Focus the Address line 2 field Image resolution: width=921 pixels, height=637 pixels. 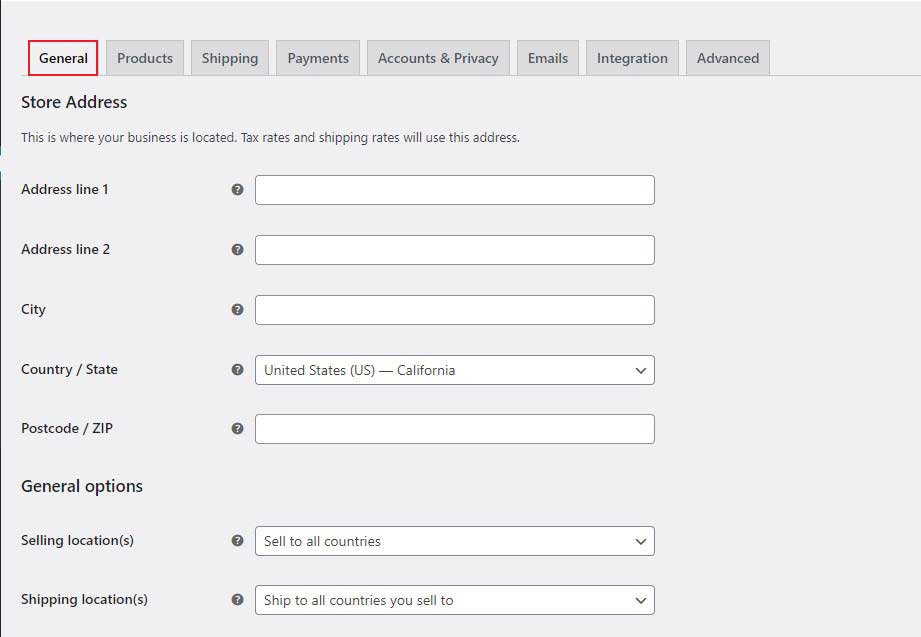click(455, 250)
